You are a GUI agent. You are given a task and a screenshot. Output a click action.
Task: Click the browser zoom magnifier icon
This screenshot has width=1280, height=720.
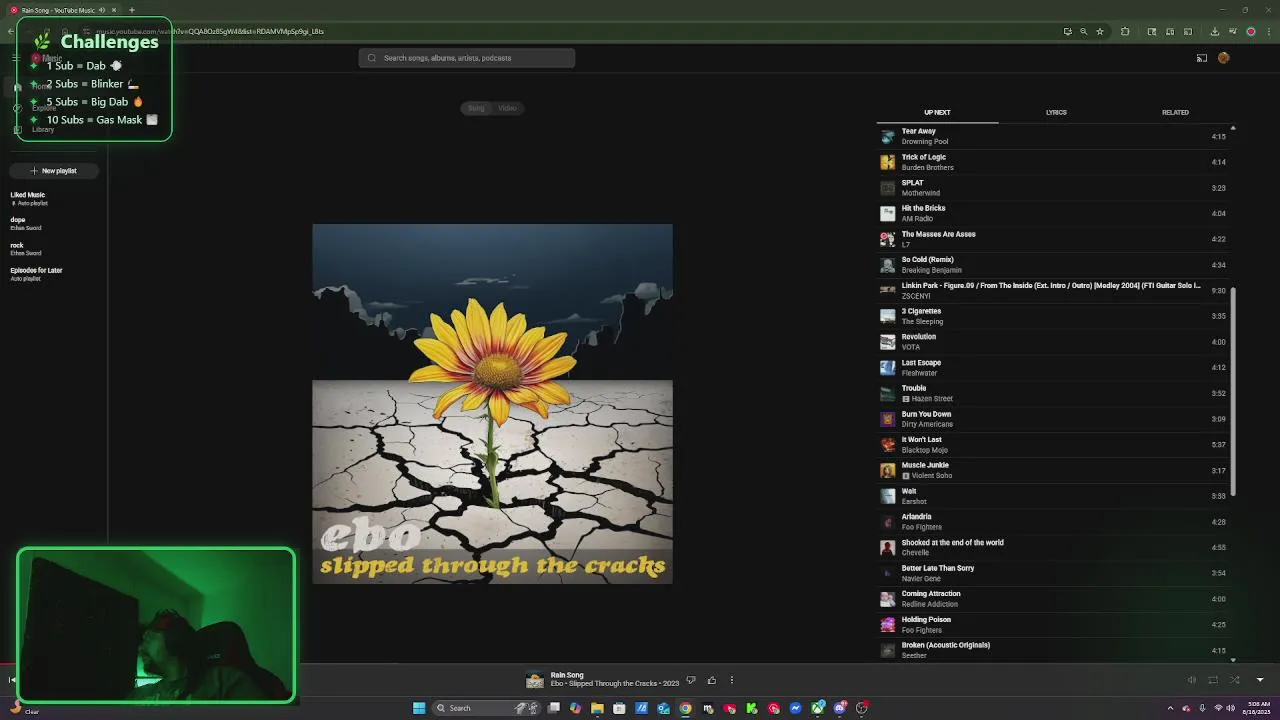pyautogui.click(x=1083, y=31)
